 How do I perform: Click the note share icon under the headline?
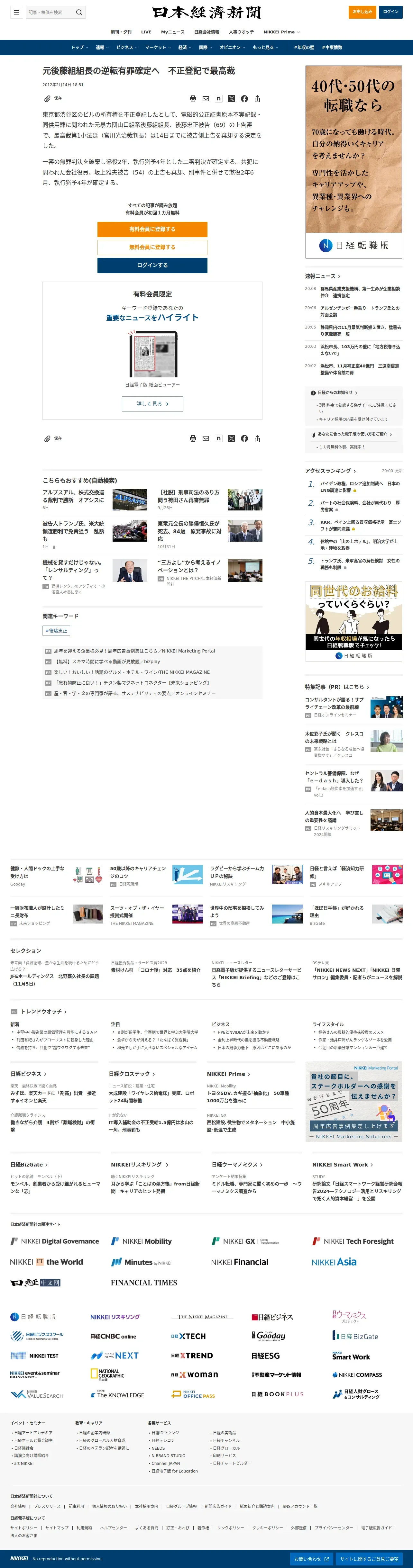coord(219,98)
